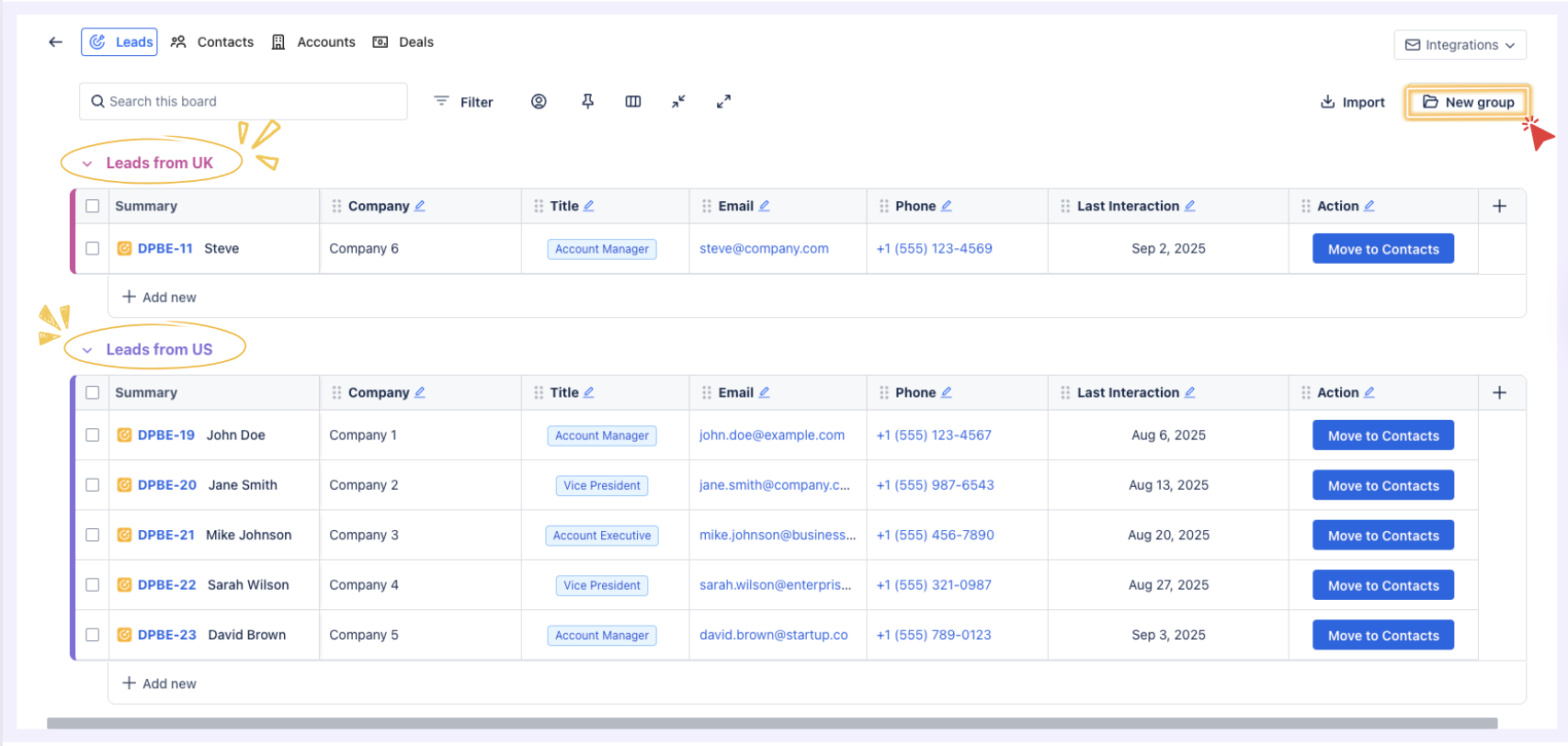Click the pencil icon beside UK Company column

coord(420,206)
